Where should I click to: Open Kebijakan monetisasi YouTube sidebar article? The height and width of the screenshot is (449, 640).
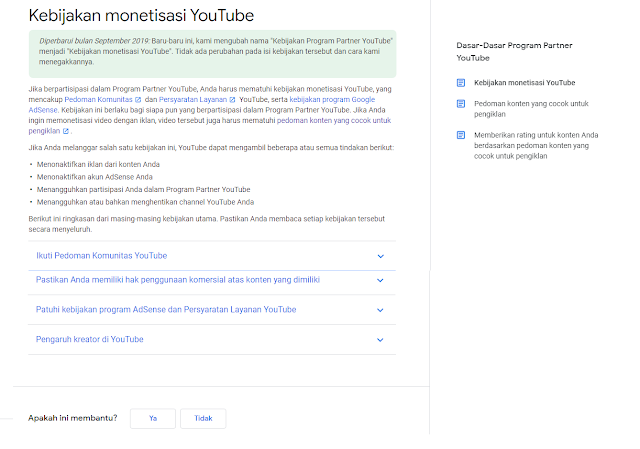pos(524,83)
